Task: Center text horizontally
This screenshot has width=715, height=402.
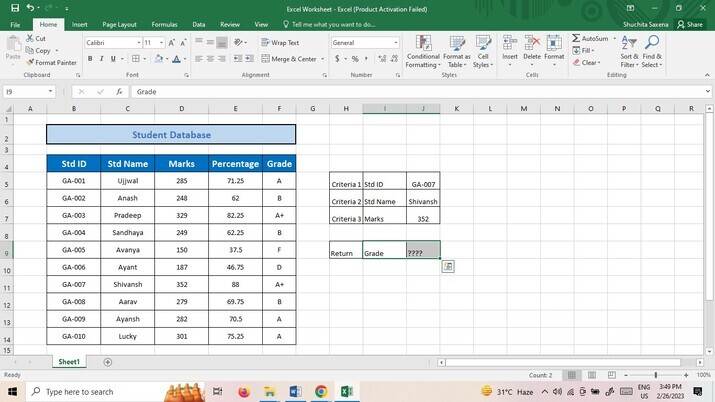Action: coord(210,59)
